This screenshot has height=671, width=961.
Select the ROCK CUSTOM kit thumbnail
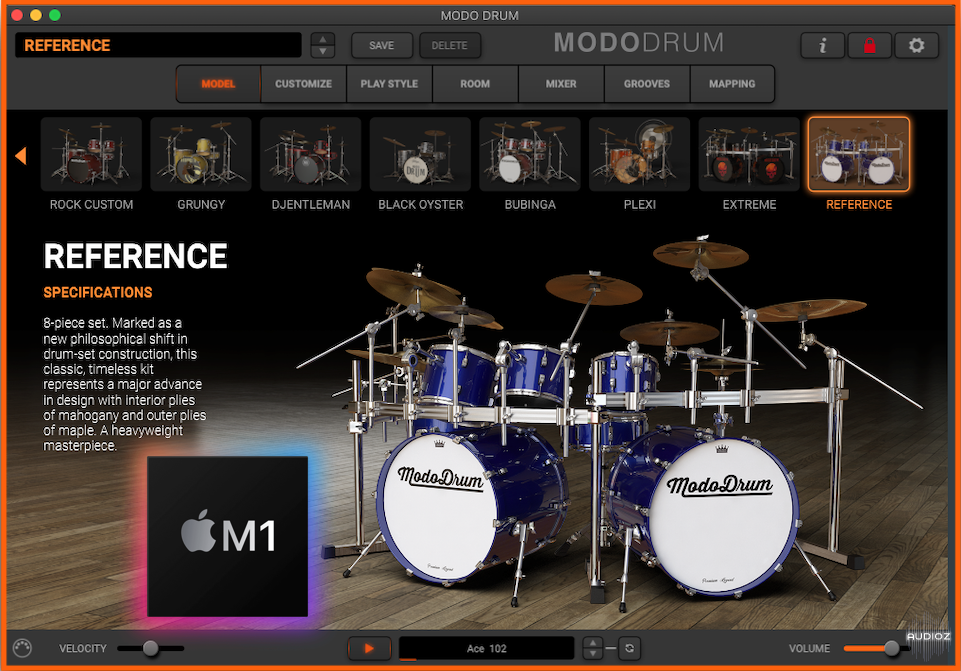point(91,154)
